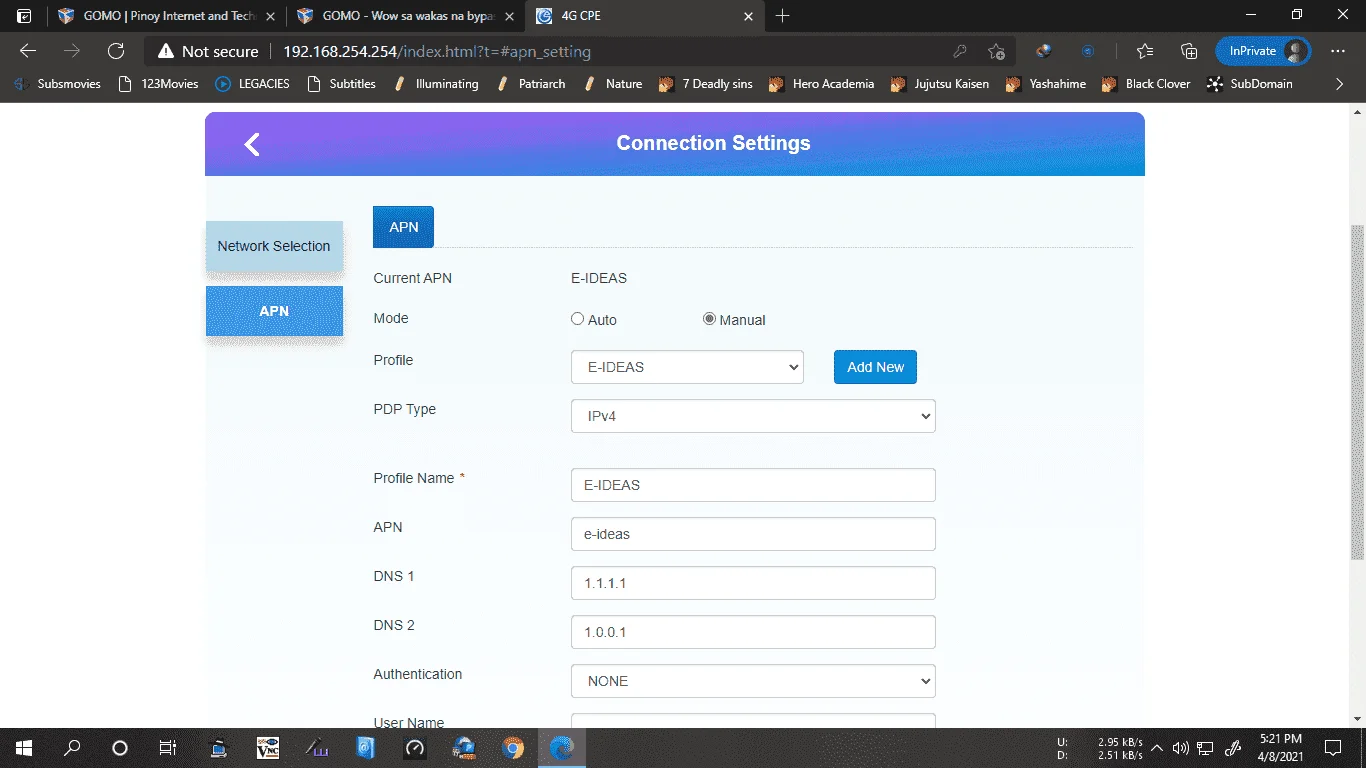Select the Auto mode radio button
The image size is (1366, 768).
pos(577,319)
